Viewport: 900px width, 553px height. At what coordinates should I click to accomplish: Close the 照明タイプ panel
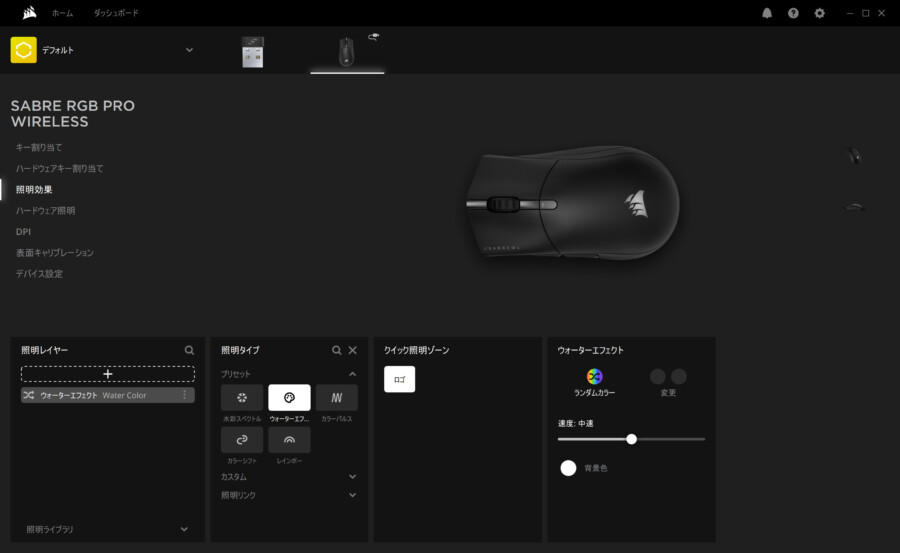352,351
